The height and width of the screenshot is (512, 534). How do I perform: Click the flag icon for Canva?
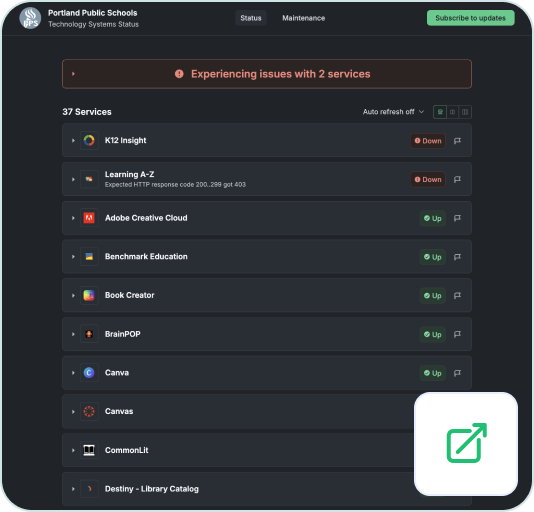(x=457, y=373)
